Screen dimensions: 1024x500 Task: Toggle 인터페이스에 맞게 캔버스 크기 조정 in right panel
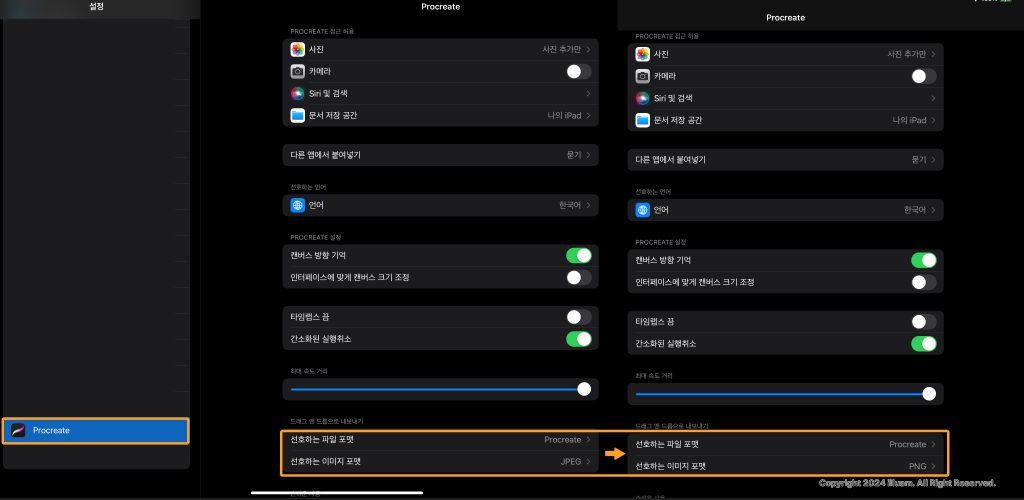(923, 283)
